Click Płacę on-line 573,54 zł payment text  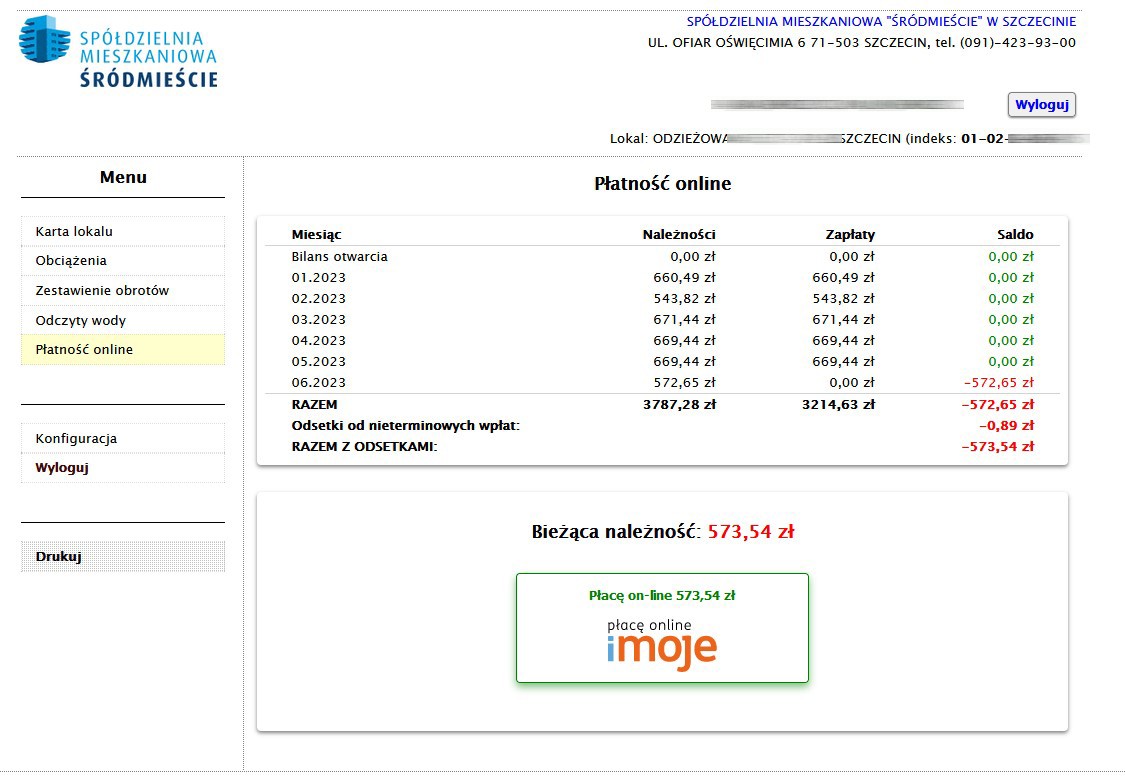point(661,595)
